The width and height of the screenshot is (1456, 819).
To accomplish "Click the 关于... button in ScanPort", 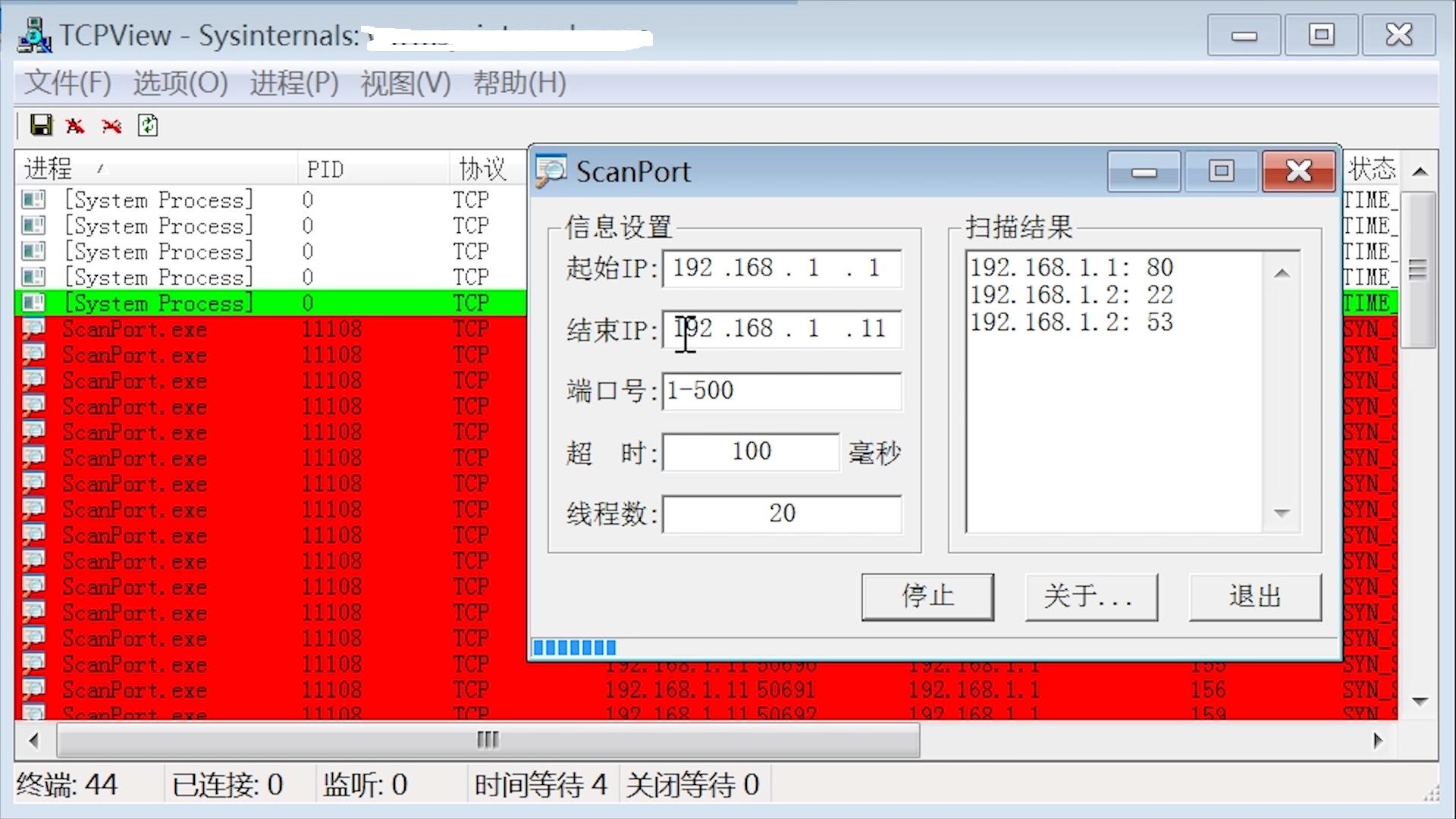I will coord(1091,597).
